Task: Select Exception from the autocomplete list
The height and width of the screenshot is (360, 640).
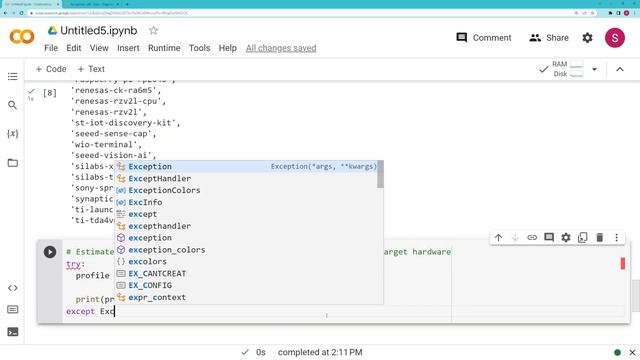Action: pyautogui.click(x=246, y=167)
